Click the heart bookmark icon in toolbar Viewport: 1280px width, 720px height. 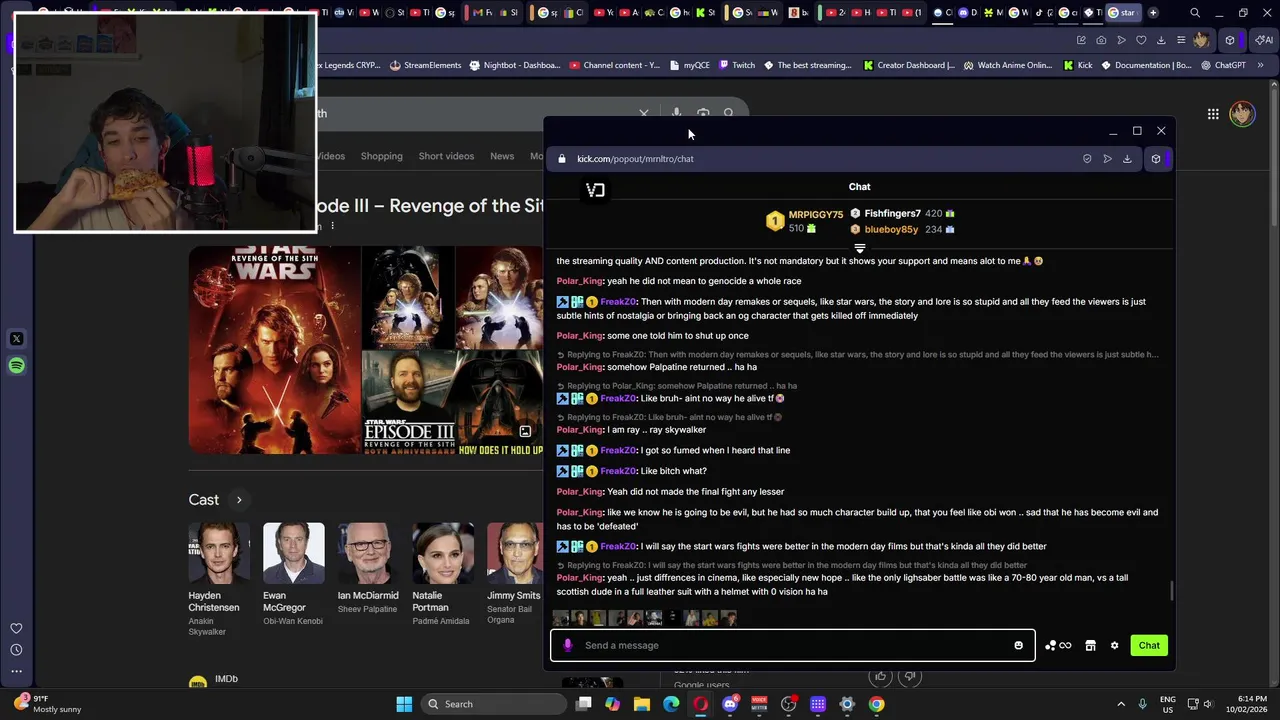(1141, 40)
